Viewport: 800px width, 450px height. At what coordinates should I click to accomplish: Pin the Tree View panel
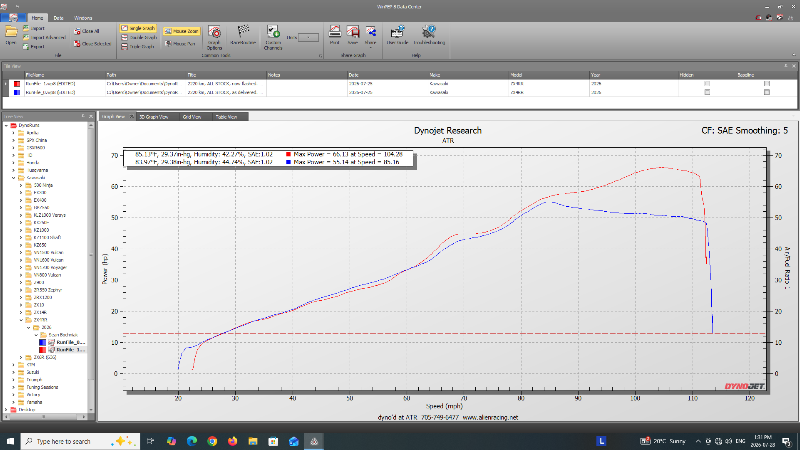pyautogui.click(x=83, y=116)
